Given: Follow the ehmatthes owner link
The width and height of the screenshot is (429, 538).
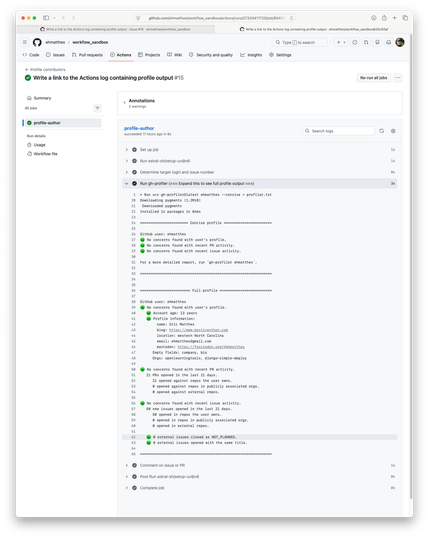Looking at the screenshot, I should (x=55, y=42).
